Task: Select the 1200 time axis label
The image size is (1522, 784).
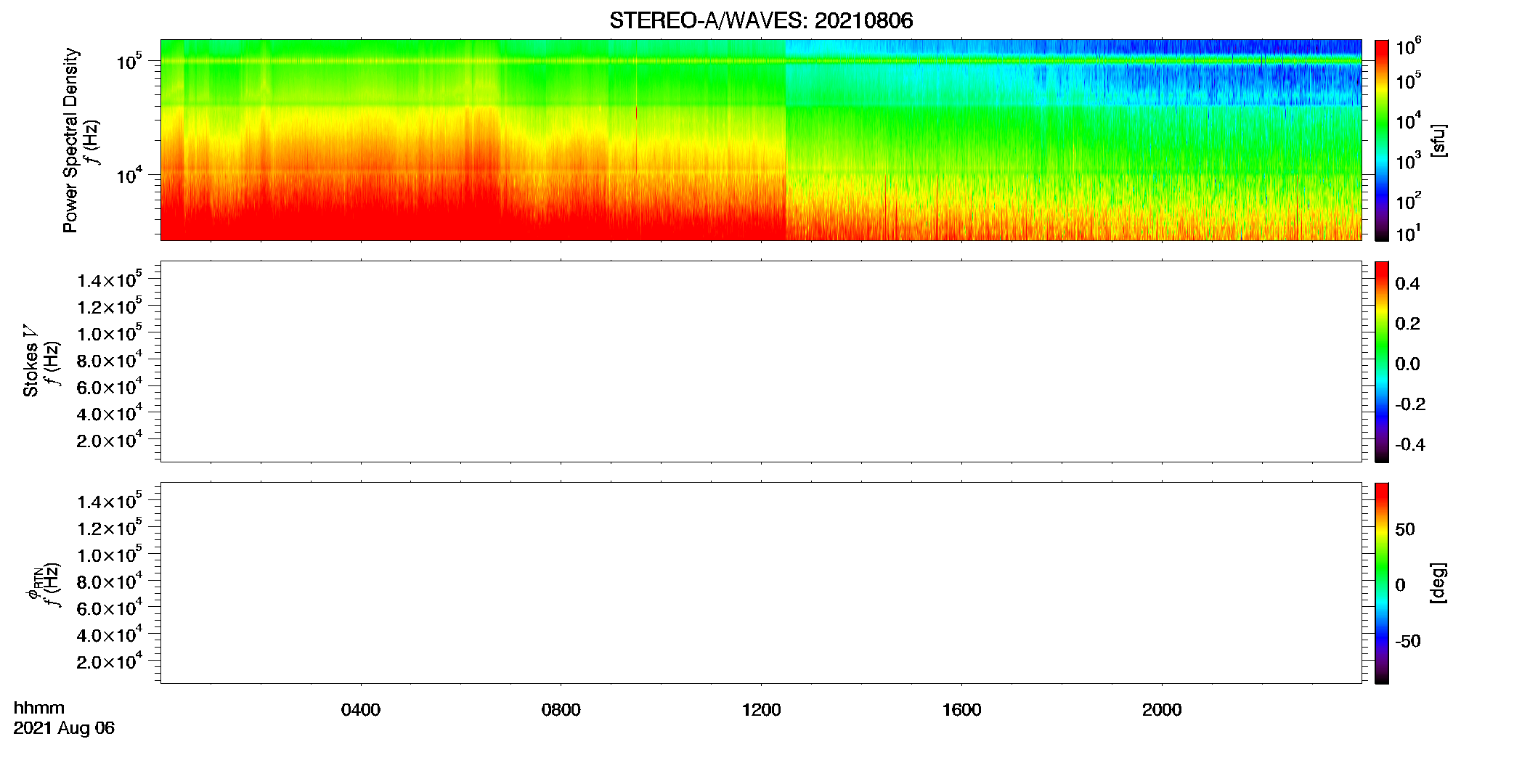Action: [x=761, y=710]
